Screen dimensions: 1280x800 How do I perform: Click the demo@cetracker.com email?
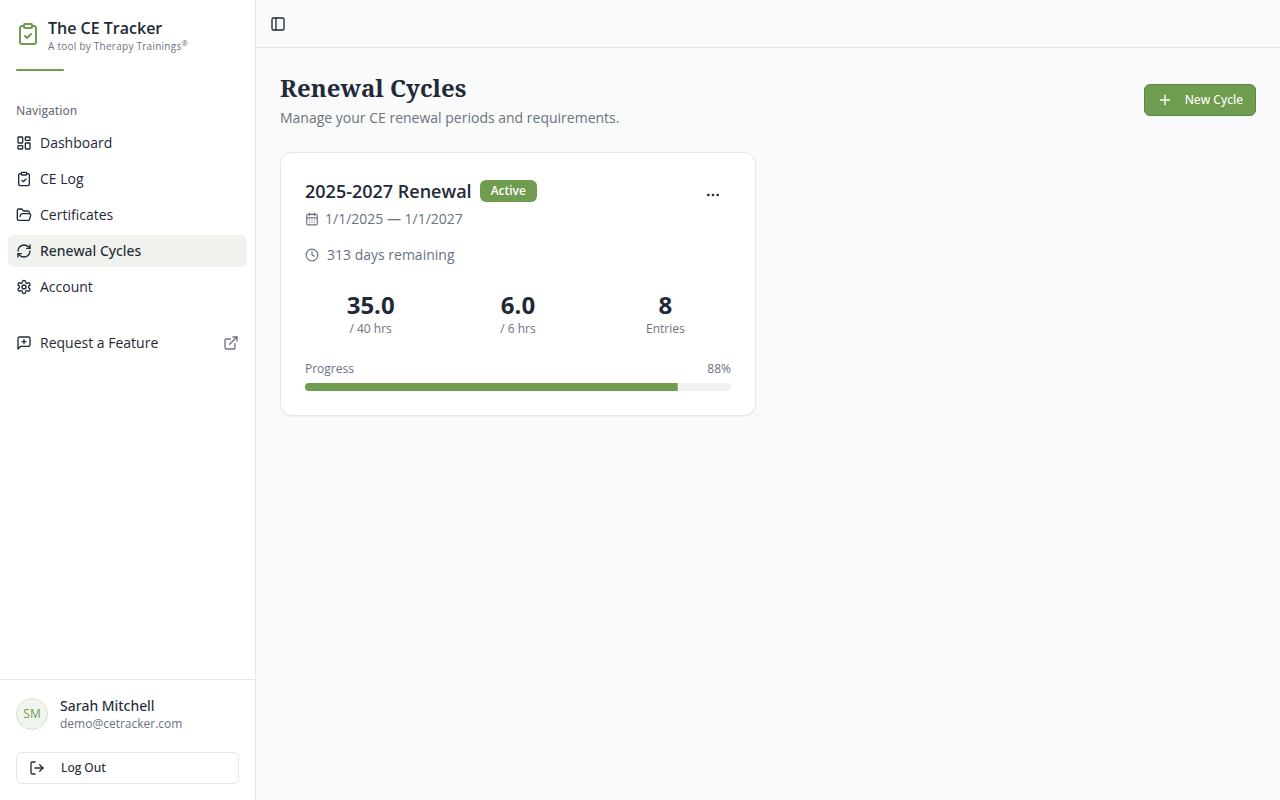[x=121, y=724]
